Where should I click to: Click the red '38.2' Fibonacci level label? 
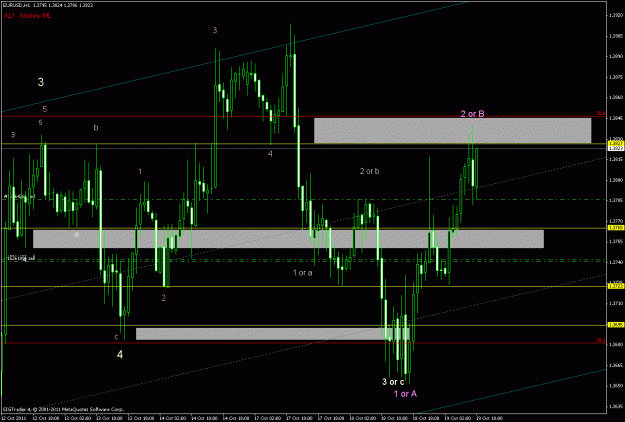click(x=601, y=340)
